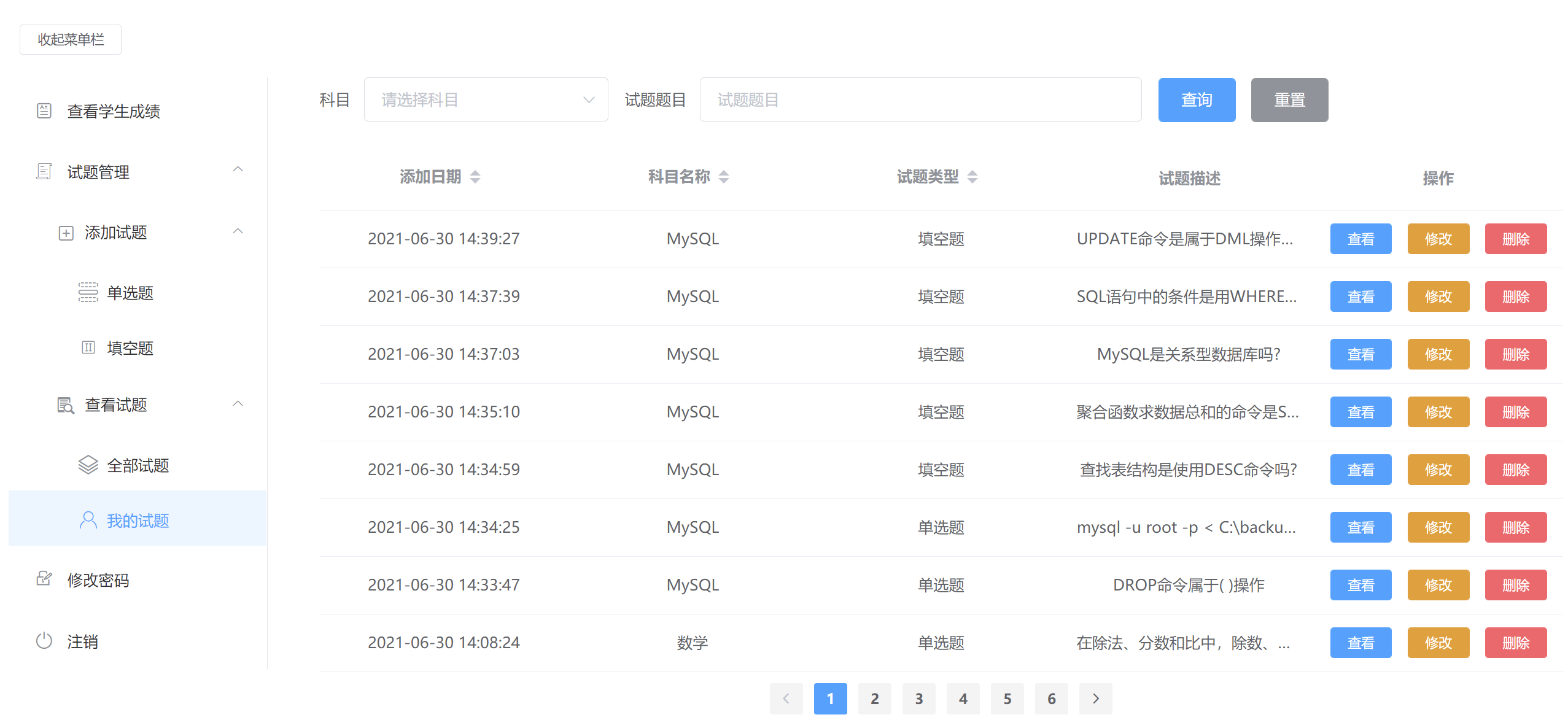
Task: Delete the 查找表结构 DESC question
Action: (1516, 470)
